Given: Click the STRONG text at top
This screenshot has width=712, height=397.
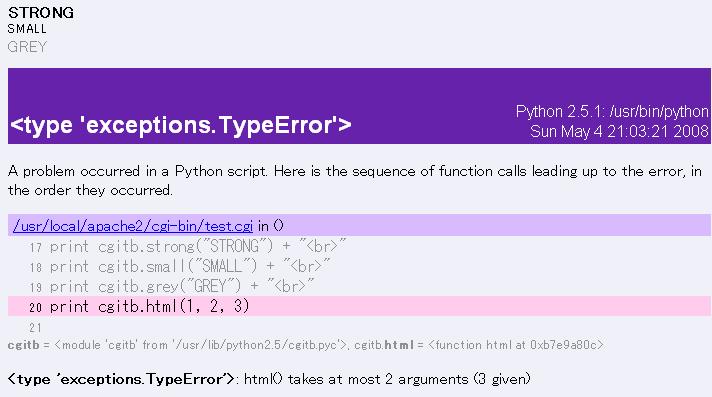Looking at the screenshot, I should coord(41,13).
